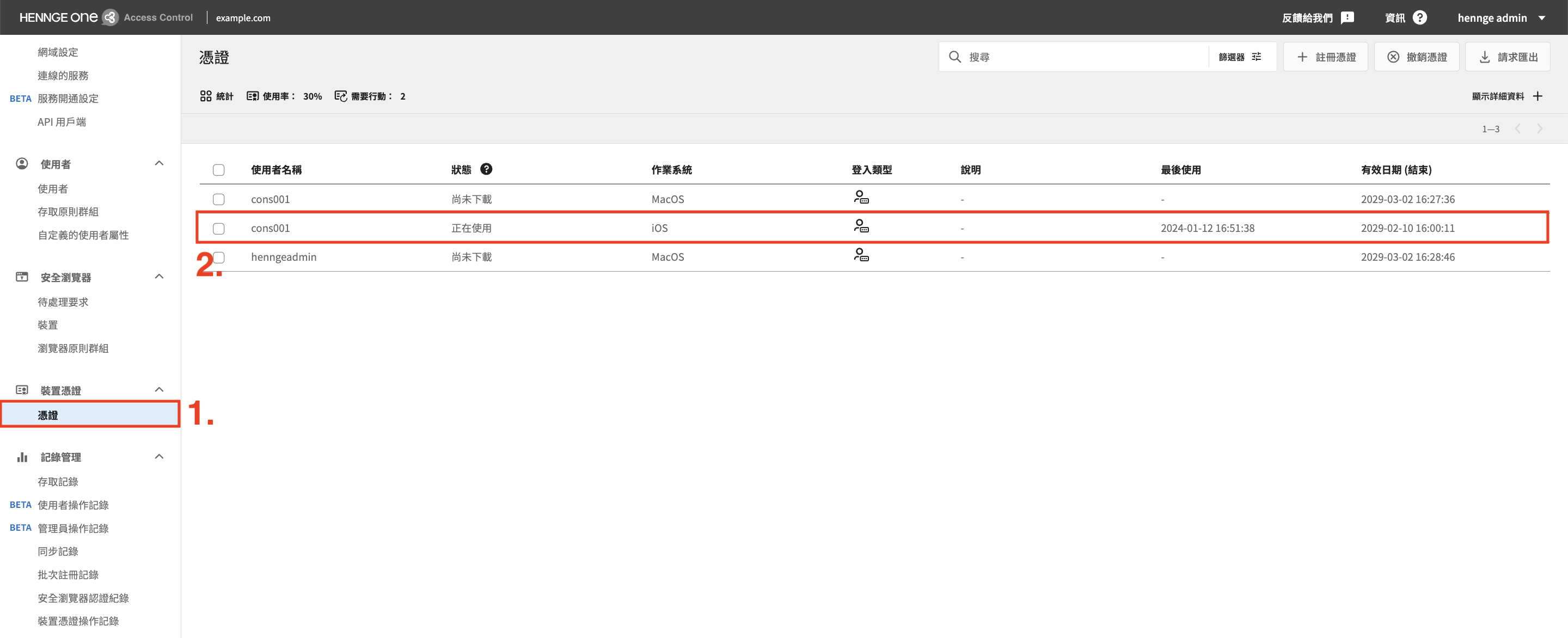Open the 篩選器 filter options

(x=1239, y=57)
